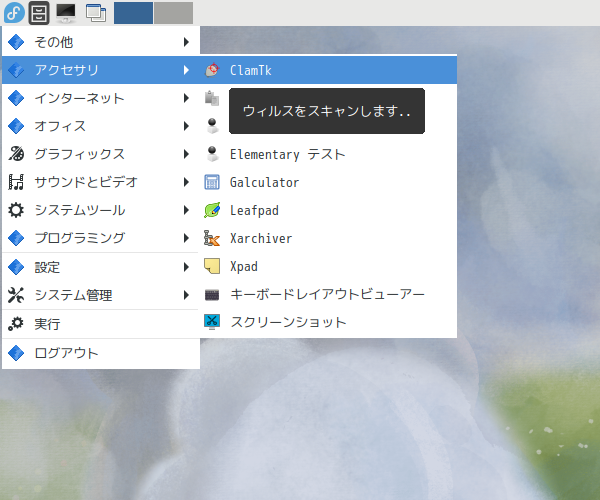600x500 pixels.
Task: Click the システム管理 wrench icon
Action: (16, 295)
